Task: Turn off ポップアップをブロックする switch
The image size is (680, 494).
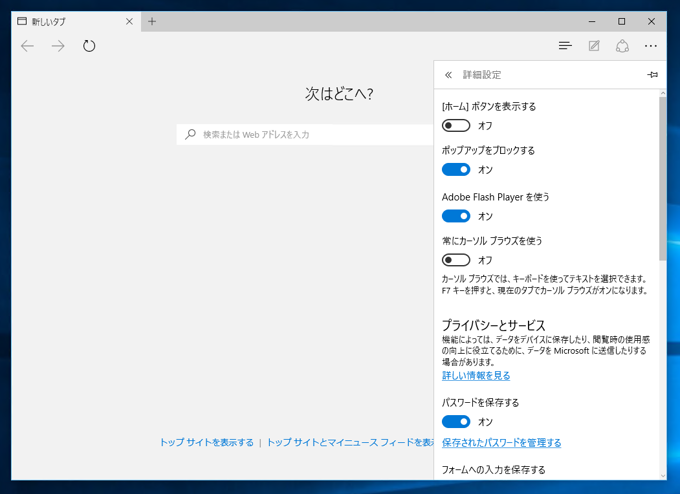Action: (x=456, y=170)
